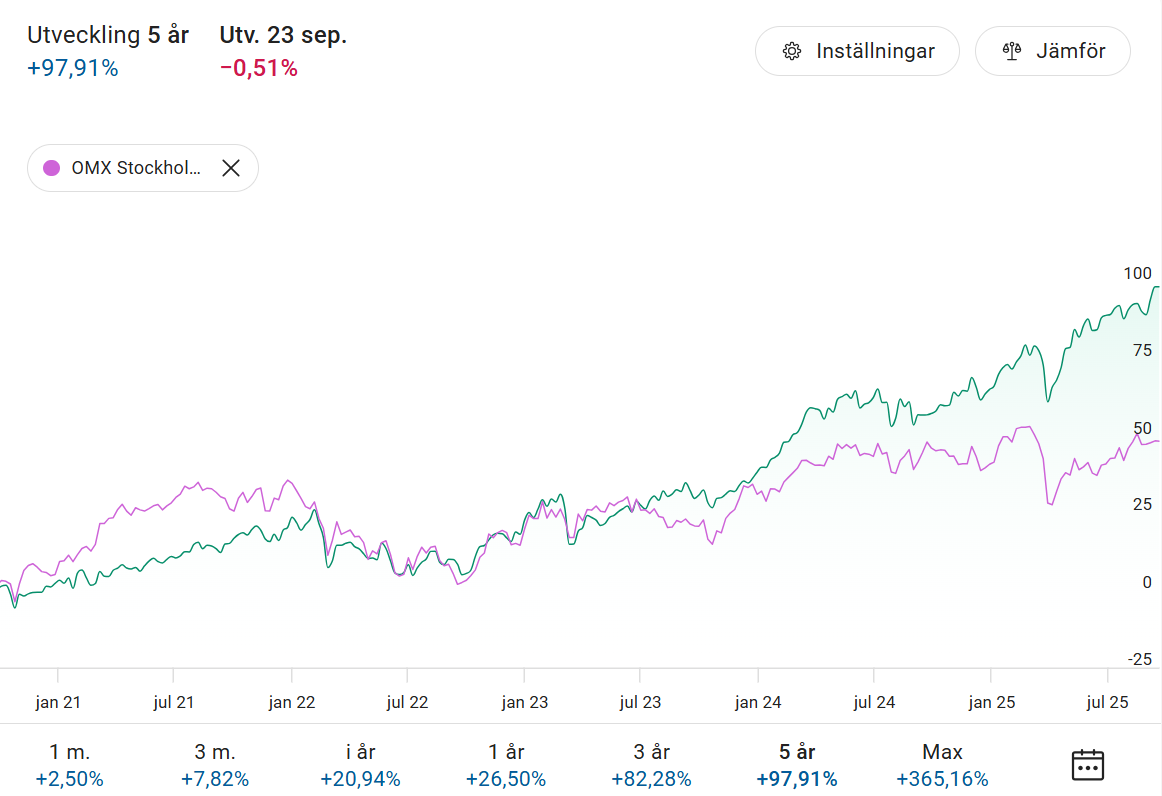Remove the OMX Stockholm comparison chip
This screenshot has width=1162, height=796.
pos(231,168)
